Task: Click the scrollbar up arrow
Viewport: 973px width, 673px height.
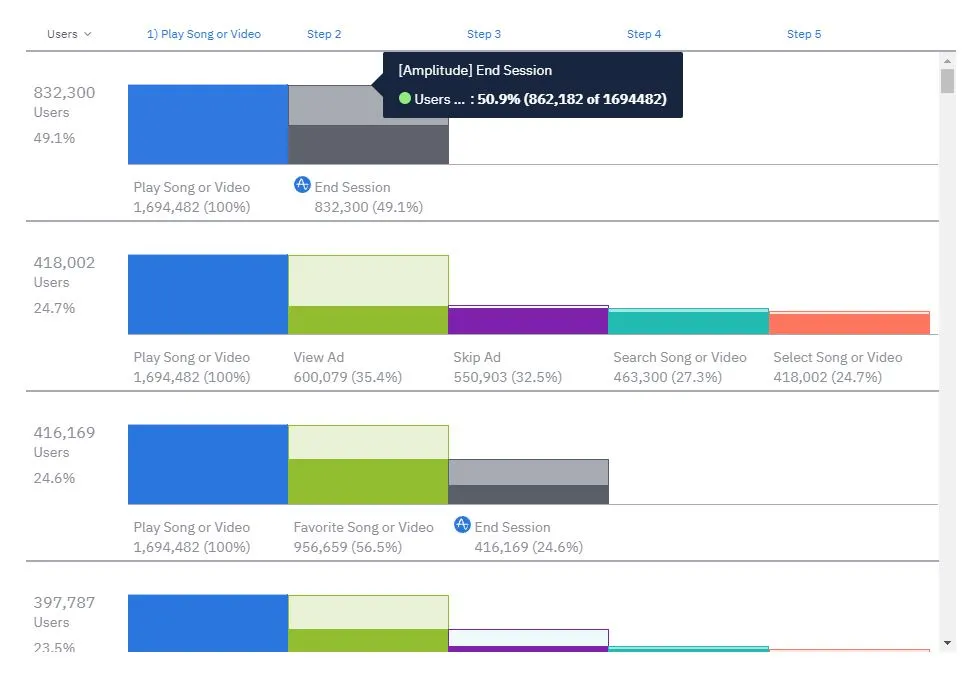Action: tap(947, 61)
